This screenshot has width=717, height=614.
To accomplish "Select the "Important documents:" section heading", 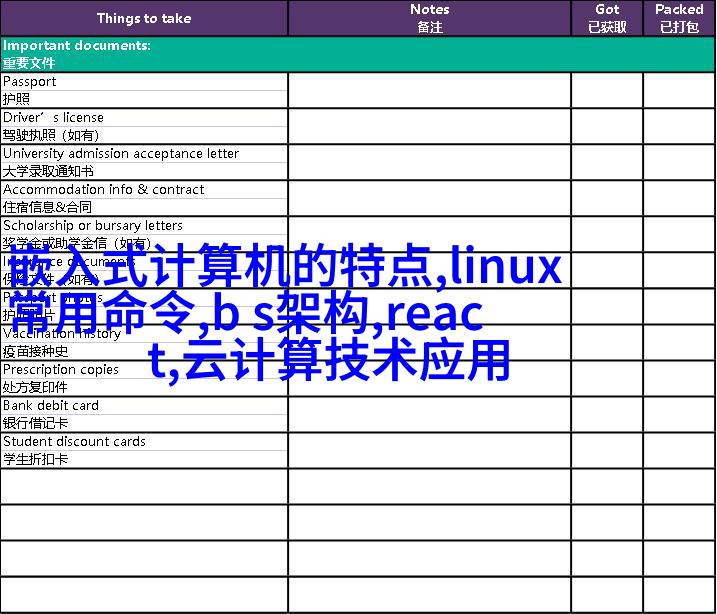I will (77, 45).
